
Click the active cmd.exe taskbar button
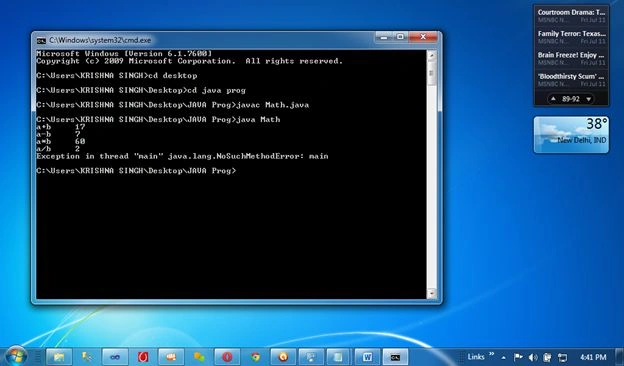[x=396, y=357]
